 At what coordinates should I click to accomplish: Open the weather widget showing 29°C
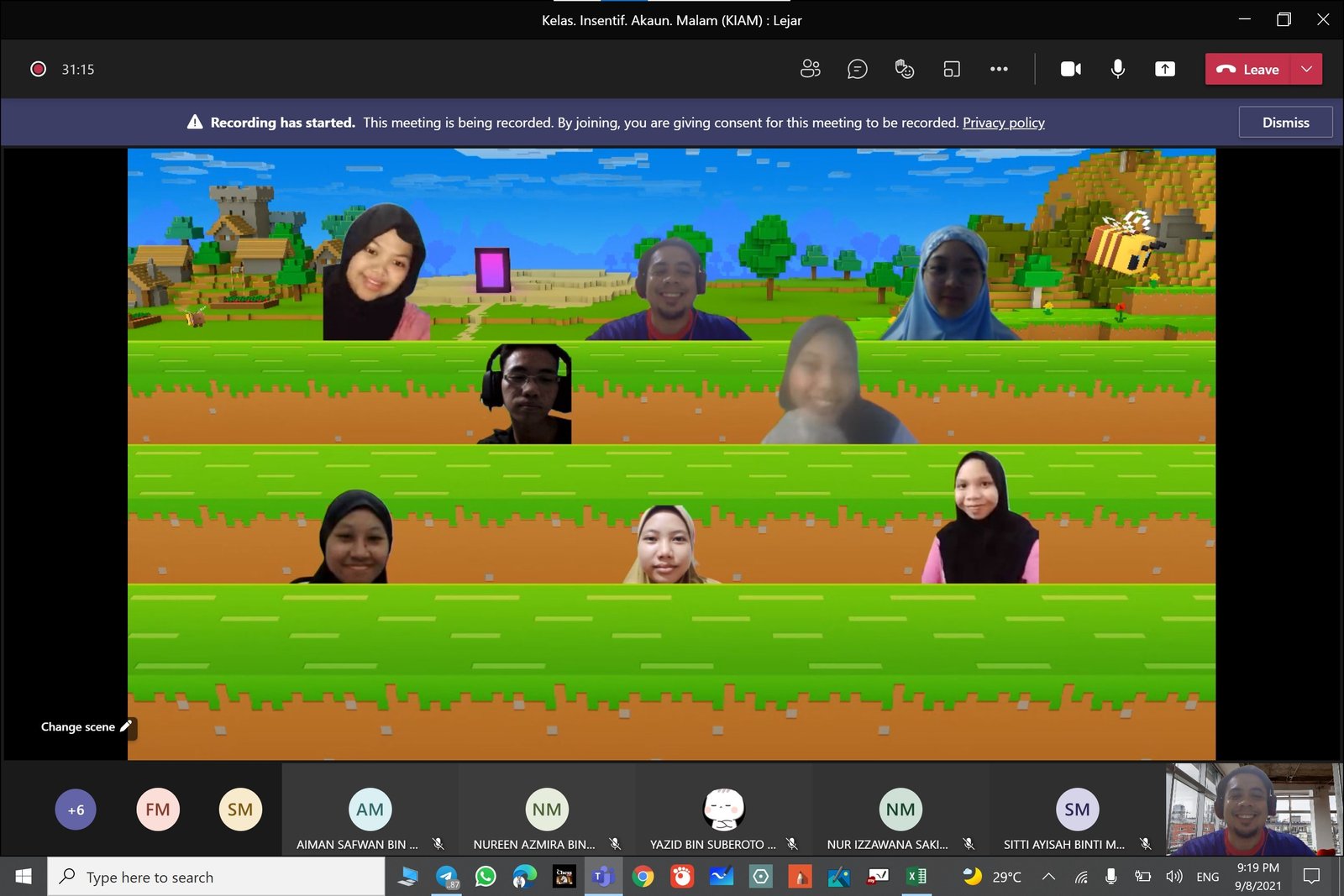[x=992, y=877]
